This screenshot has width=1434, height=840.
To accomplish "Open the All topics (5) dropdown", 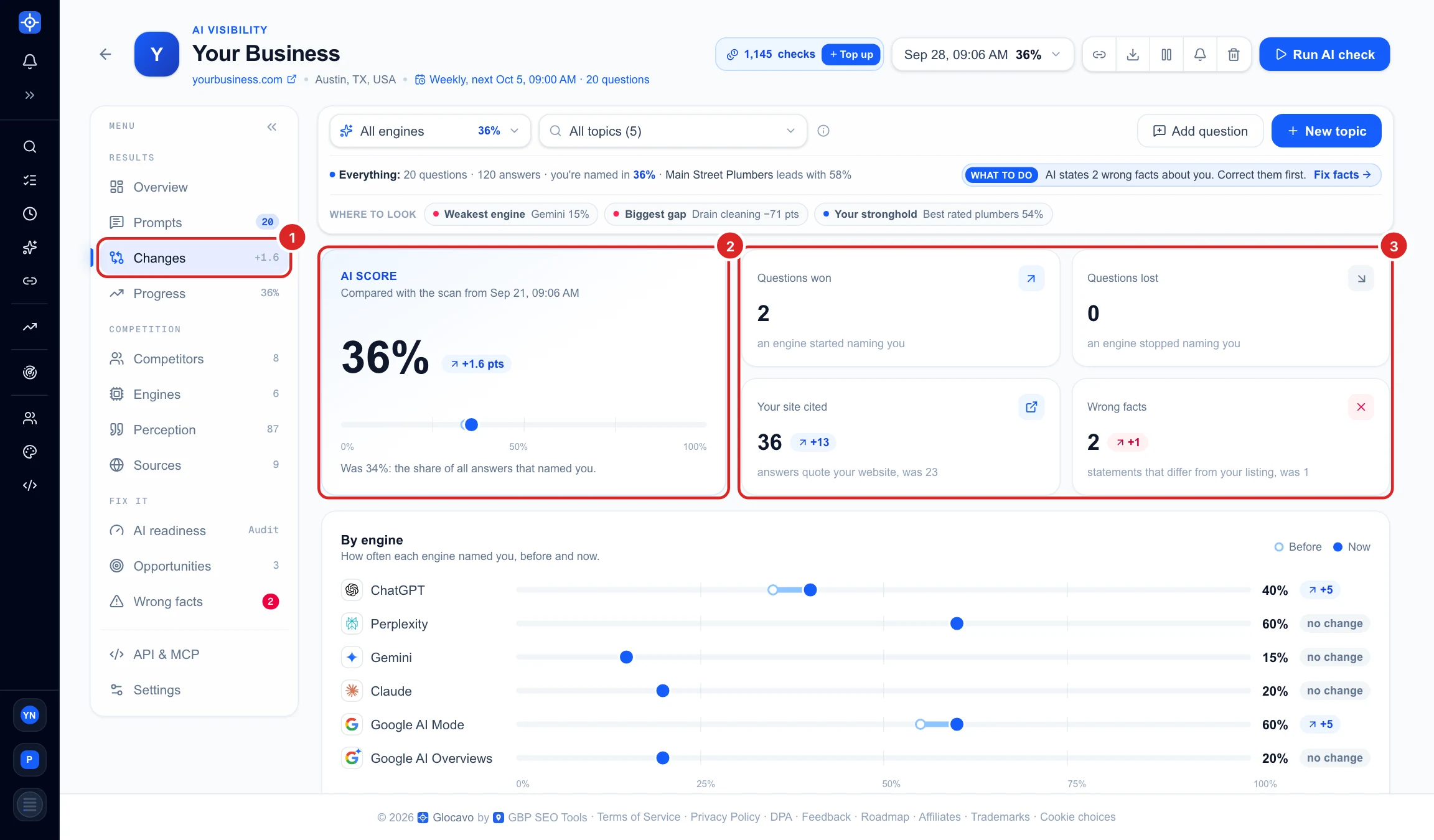I will (673, 131).
